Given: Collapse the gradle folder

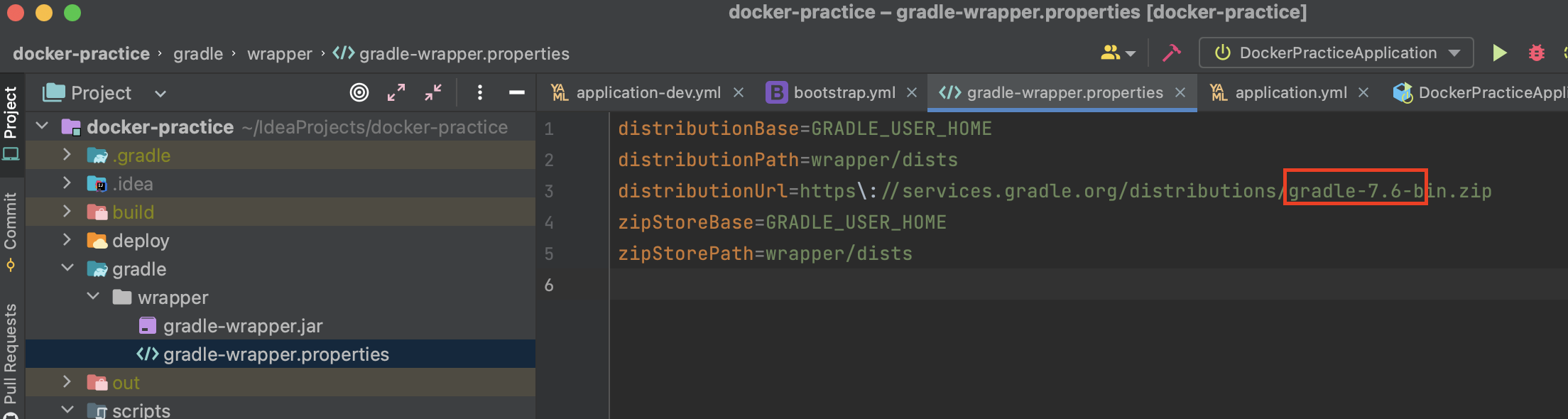Looking at the screenshot, I should point(67,268).
